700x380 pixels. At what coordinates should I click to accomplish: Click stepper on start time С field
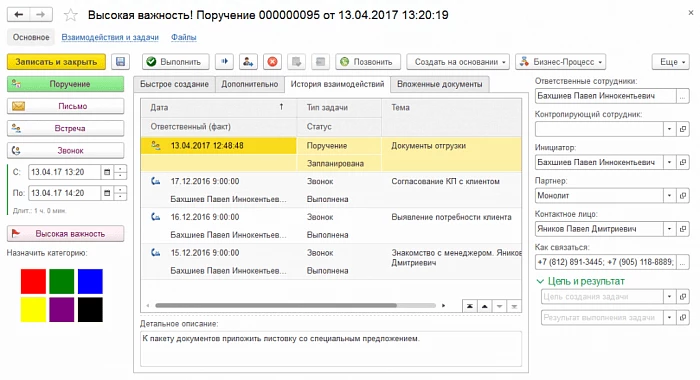click(x=121, y=172)
